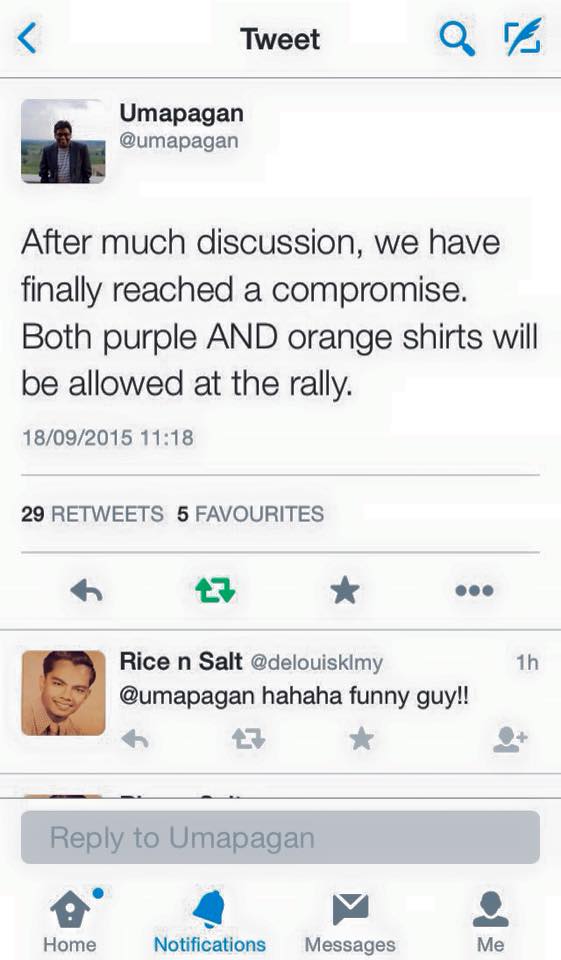Reply to Rice n Salt's comment
The height and width of the screenshot is (960, 561).
click(x=135, y=740)
